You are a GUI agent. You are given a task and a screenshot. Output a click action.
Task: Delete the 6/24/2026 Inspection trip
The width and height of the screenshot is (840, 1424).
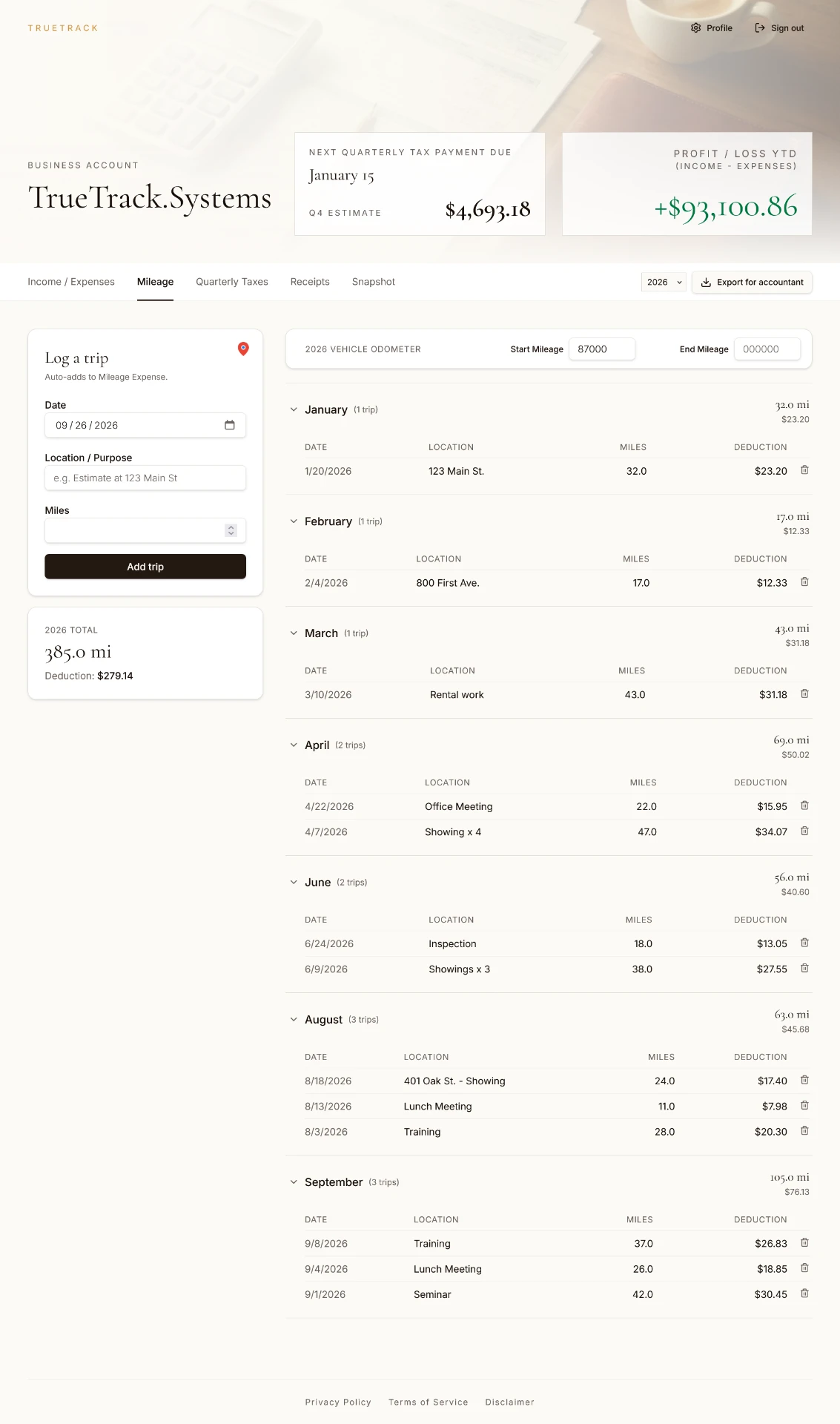click(x=804, y=943)
